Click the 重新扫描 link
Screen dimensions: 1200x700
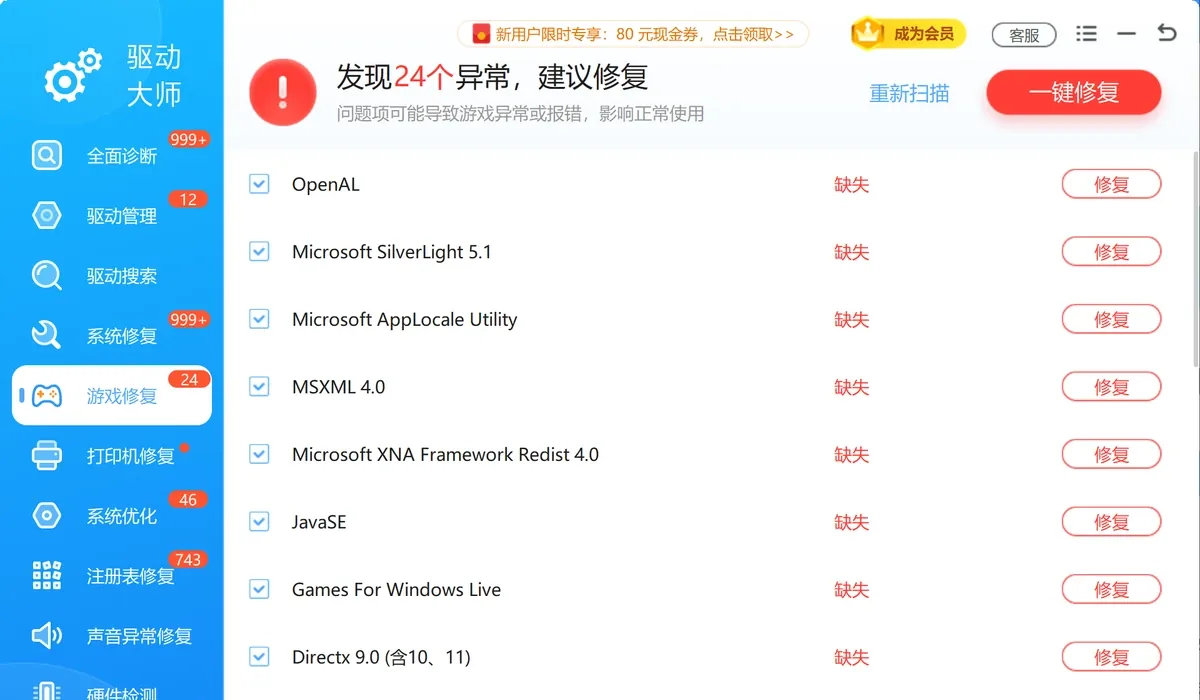tap(909, 93)
